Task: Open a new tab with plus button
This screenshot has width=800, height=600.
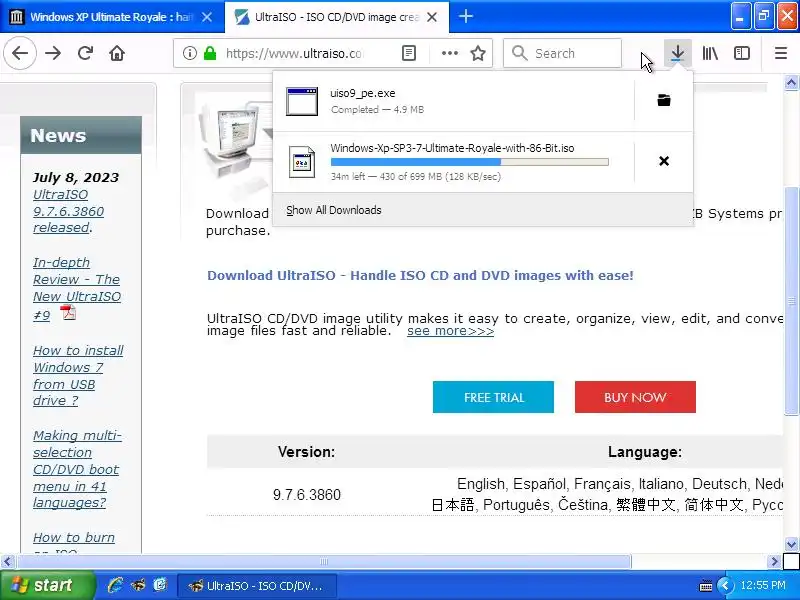Action: [465, 17]
